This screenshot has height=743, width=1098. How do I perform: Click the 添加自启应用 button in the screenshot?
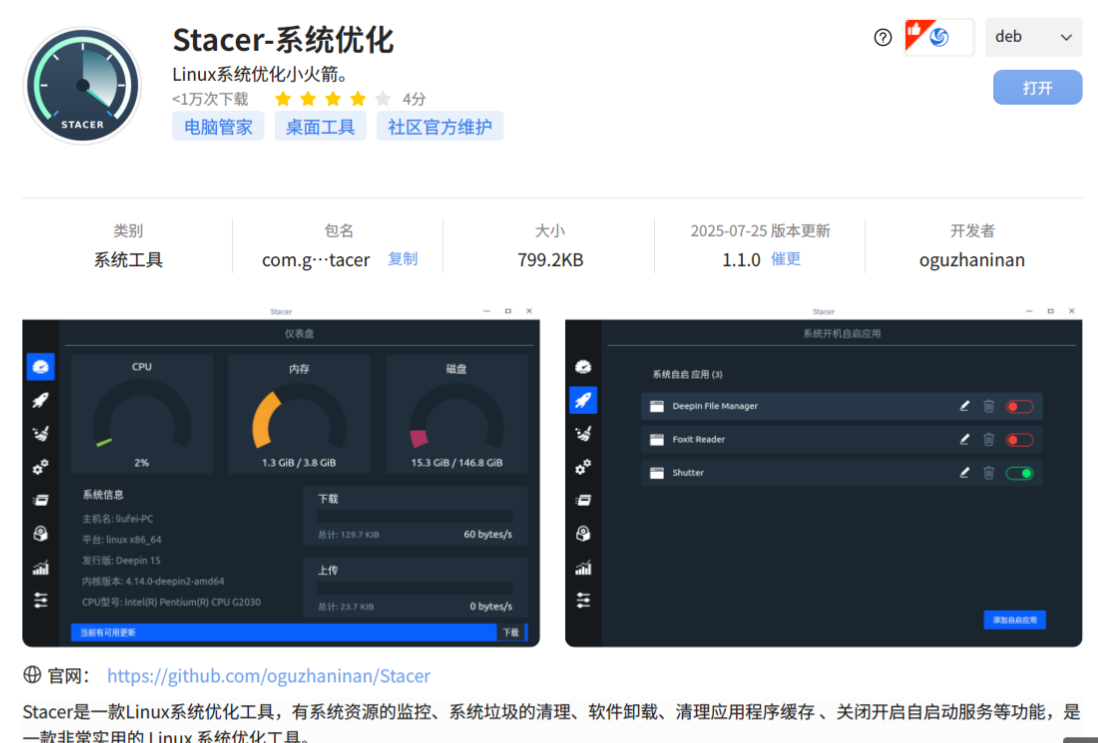[x=1015, y=620]
